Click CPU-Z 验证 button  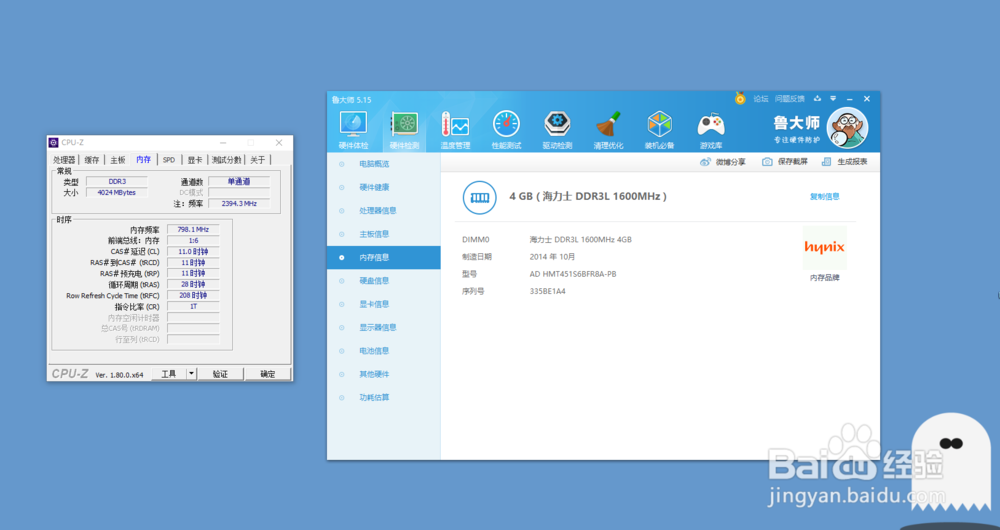point(220,374)
